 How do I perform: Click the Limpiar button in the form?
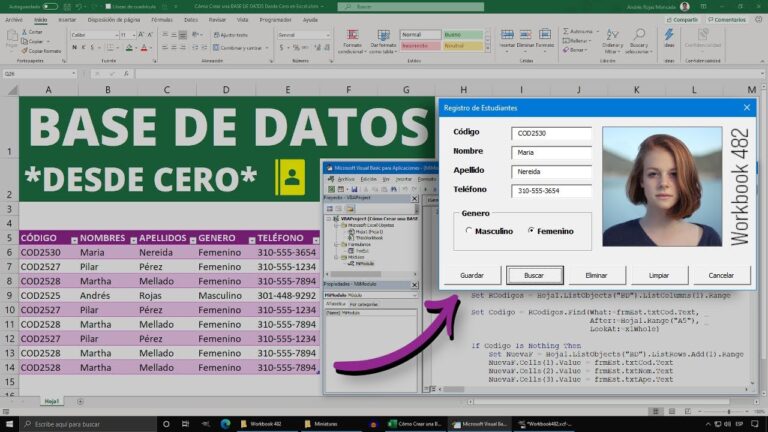[659, 275]
